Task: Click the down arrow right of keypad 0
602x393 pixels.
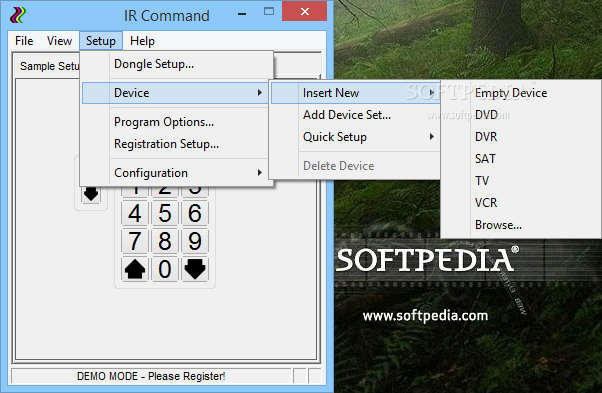Action: click(x=195, y=269)
